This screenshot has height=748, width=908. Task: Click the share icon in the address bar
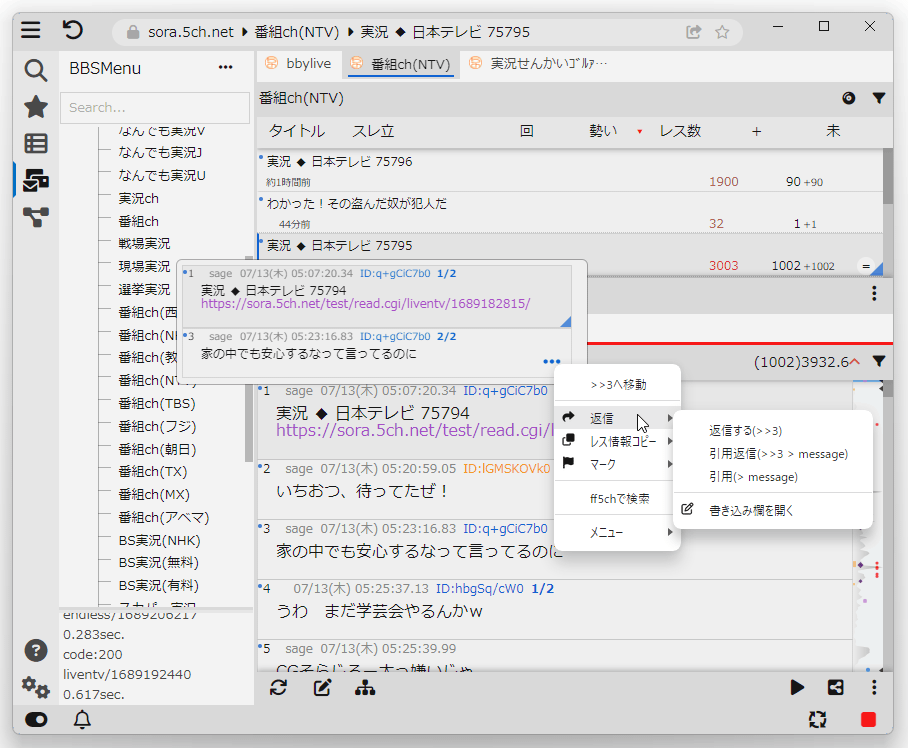(x=693, y=32)
